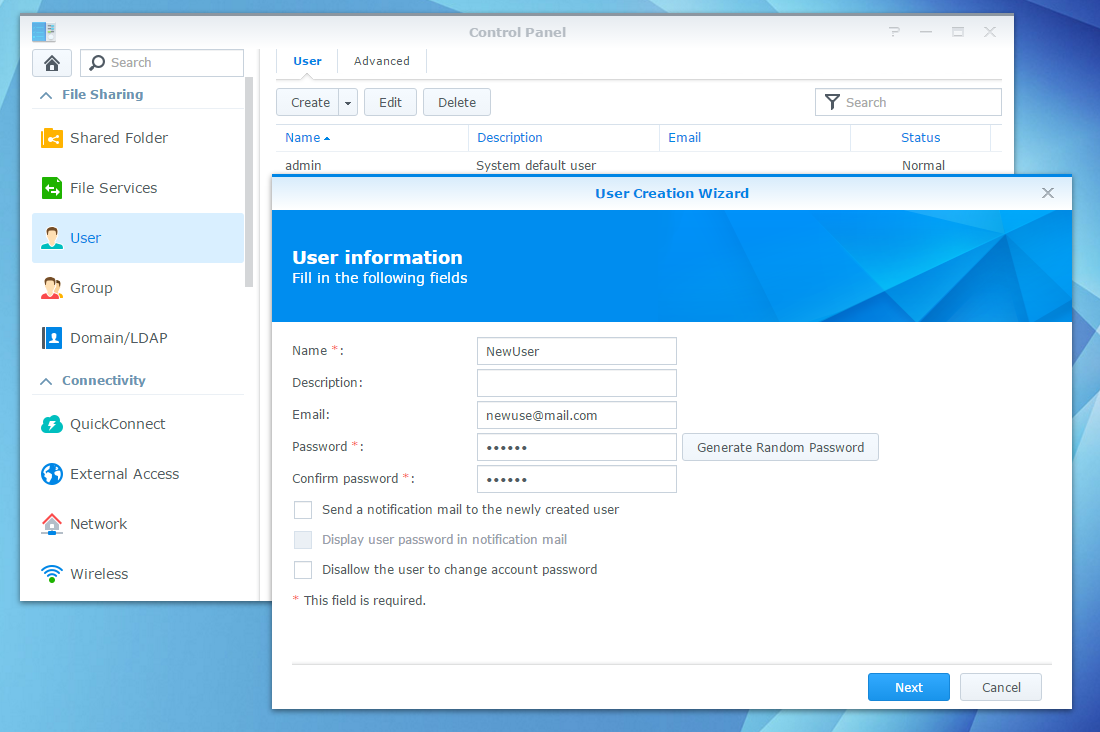Enable send notification mail checkbox
1100x732 pixels.
pyautogui.click(x=303, y=510)
